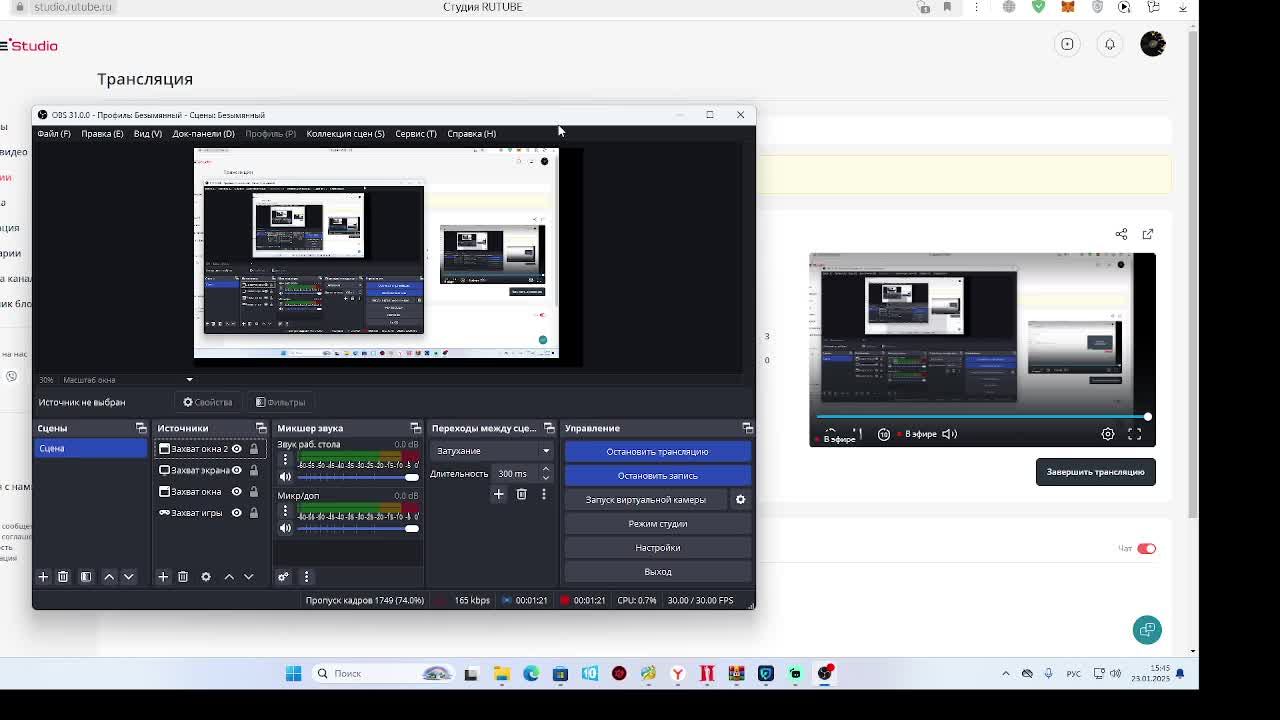This screenshot has width=1280, height=720.
Task: Open Сервис menu
Action: [415, 134]
